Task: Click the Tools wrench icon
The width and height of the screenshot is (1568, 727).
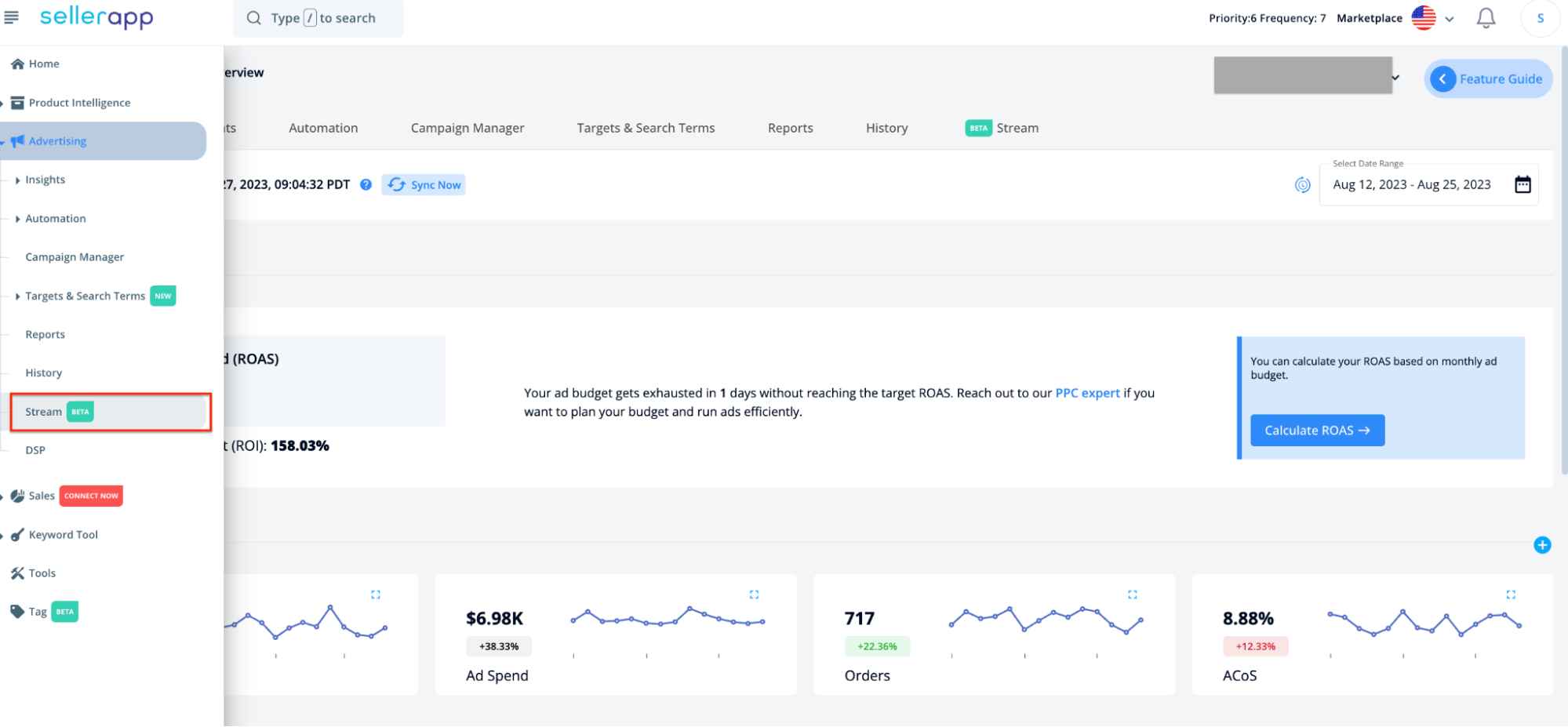Action: click(x=17, y=573)
